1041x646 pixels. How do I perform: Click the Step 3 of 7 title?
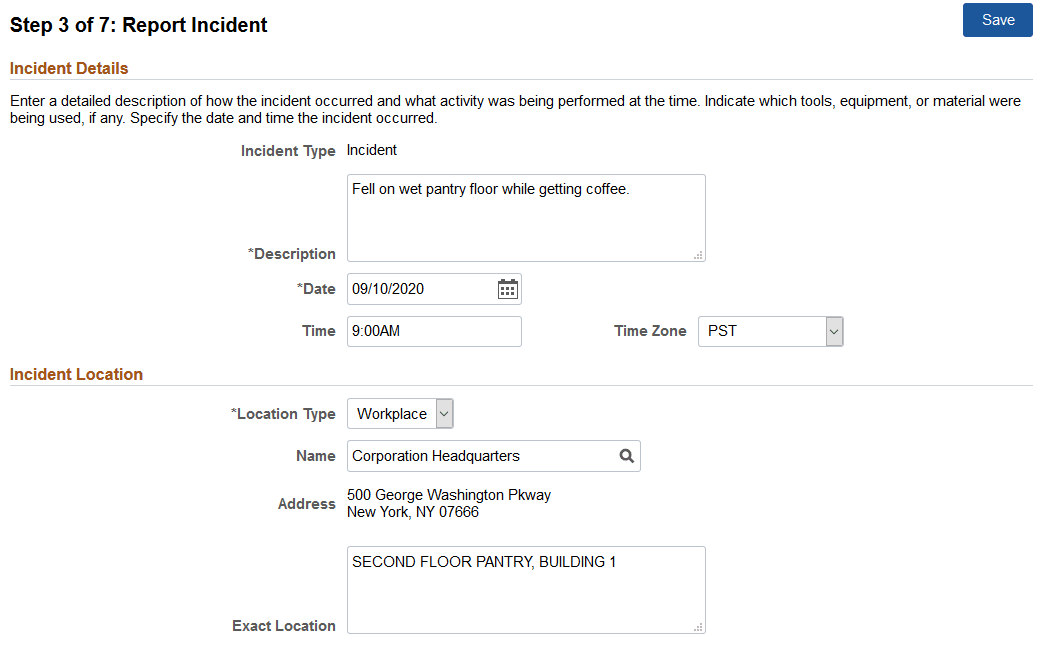pyautogui.click(x=138, y=25)
